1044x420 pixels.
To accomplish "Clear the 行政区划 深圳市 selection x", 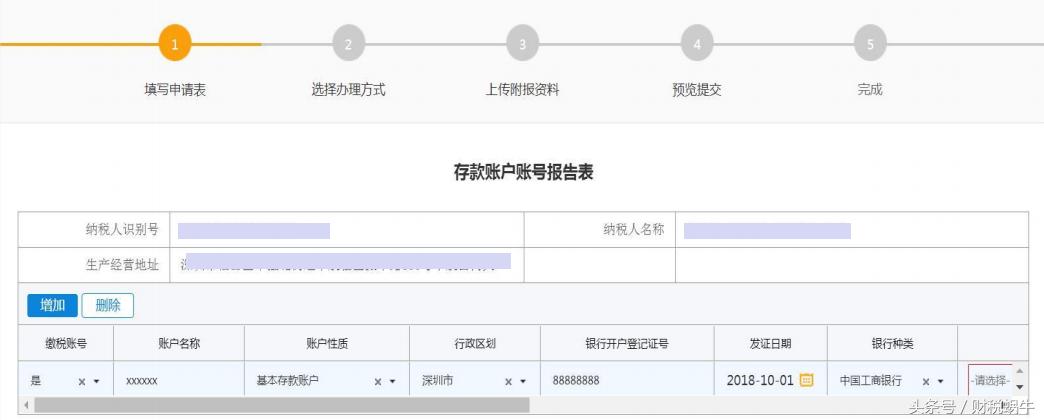I will click(x=508, y=381).
